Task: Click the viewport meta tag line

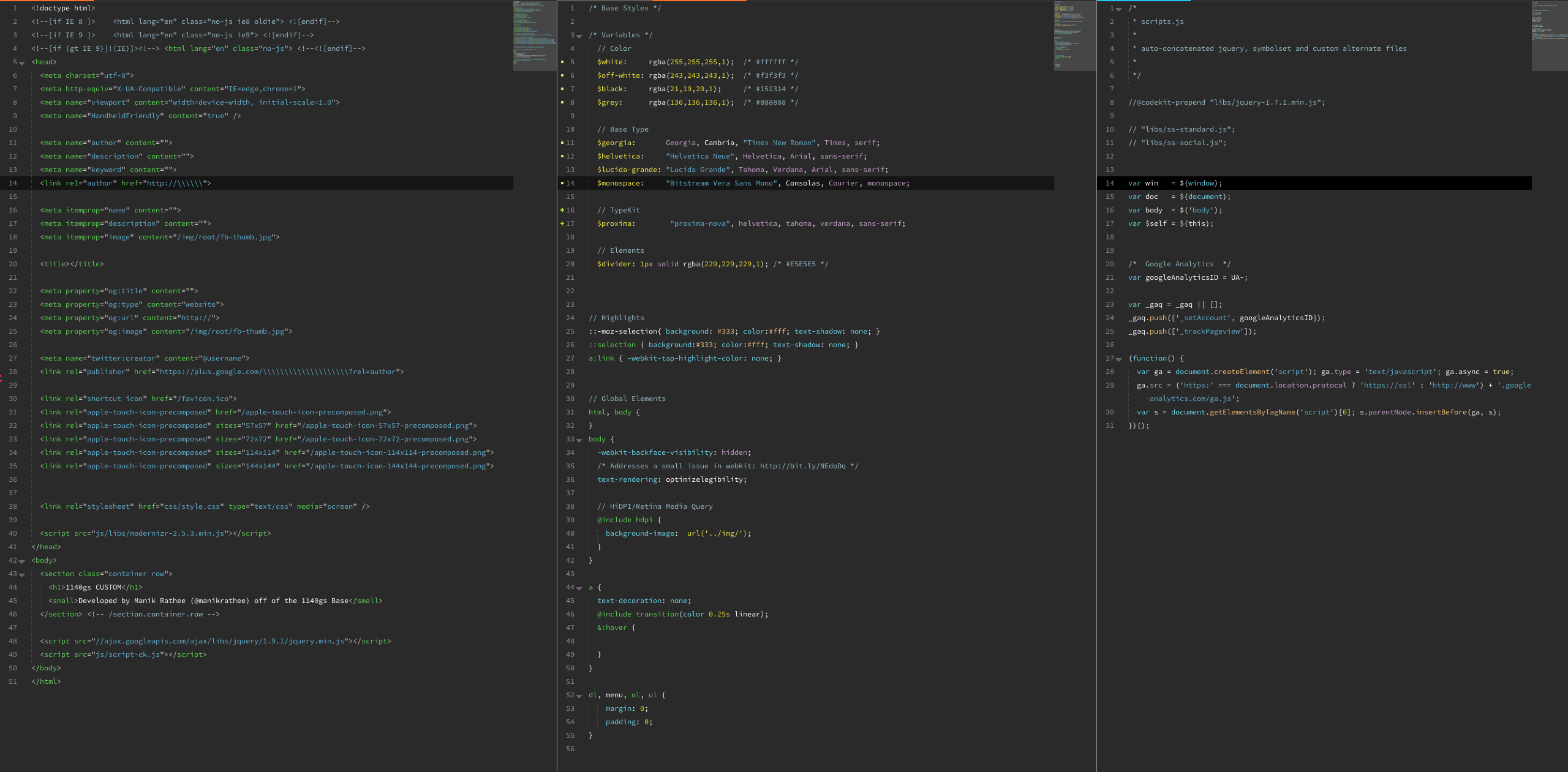Action: (x=190, y=102)
